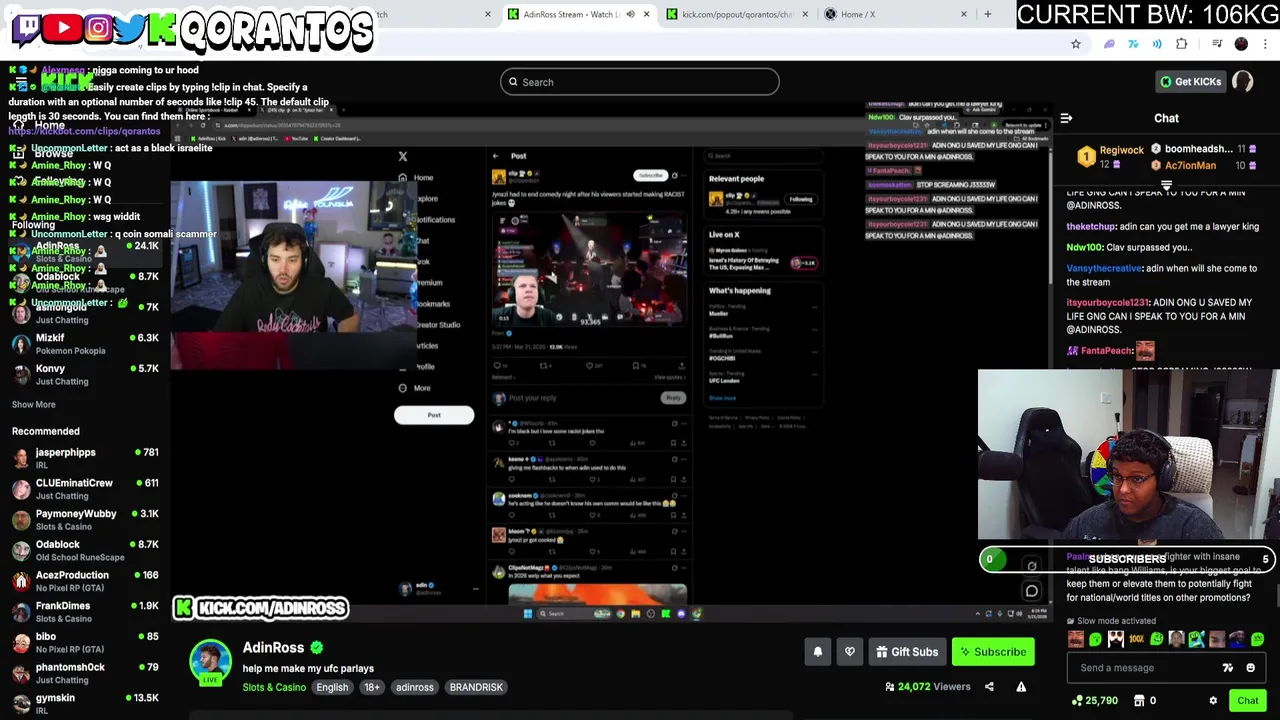Click the adinross tag
Screen dimensions: 1280x720
click(x=414, y=687)
